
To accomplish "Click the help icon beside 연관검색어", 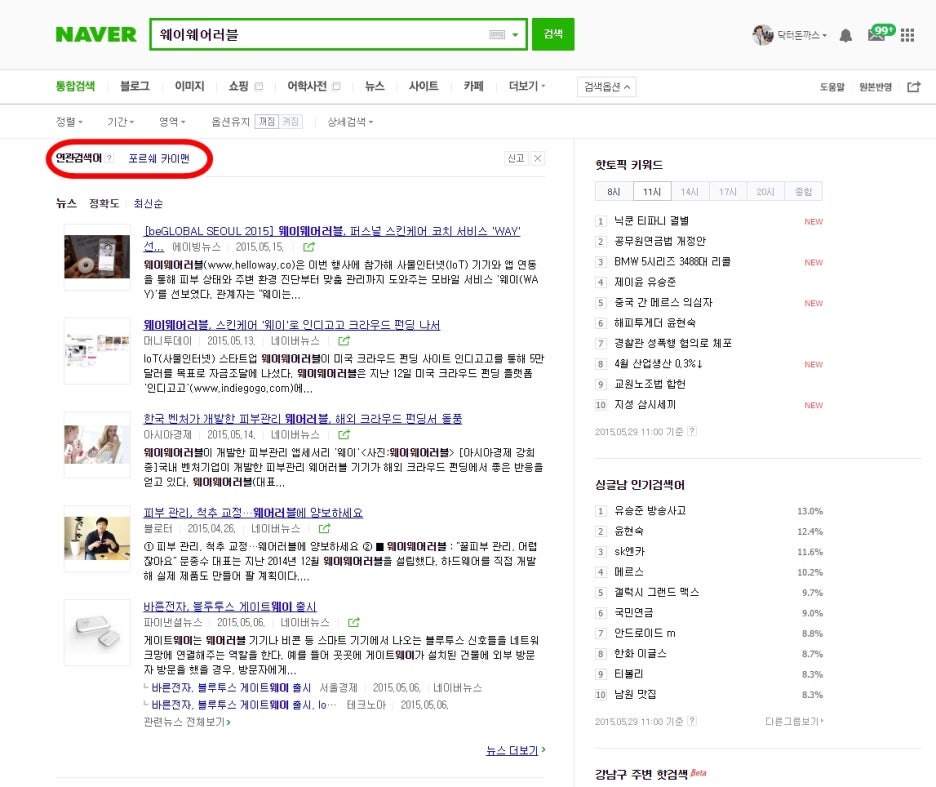I will pos(109,158).
